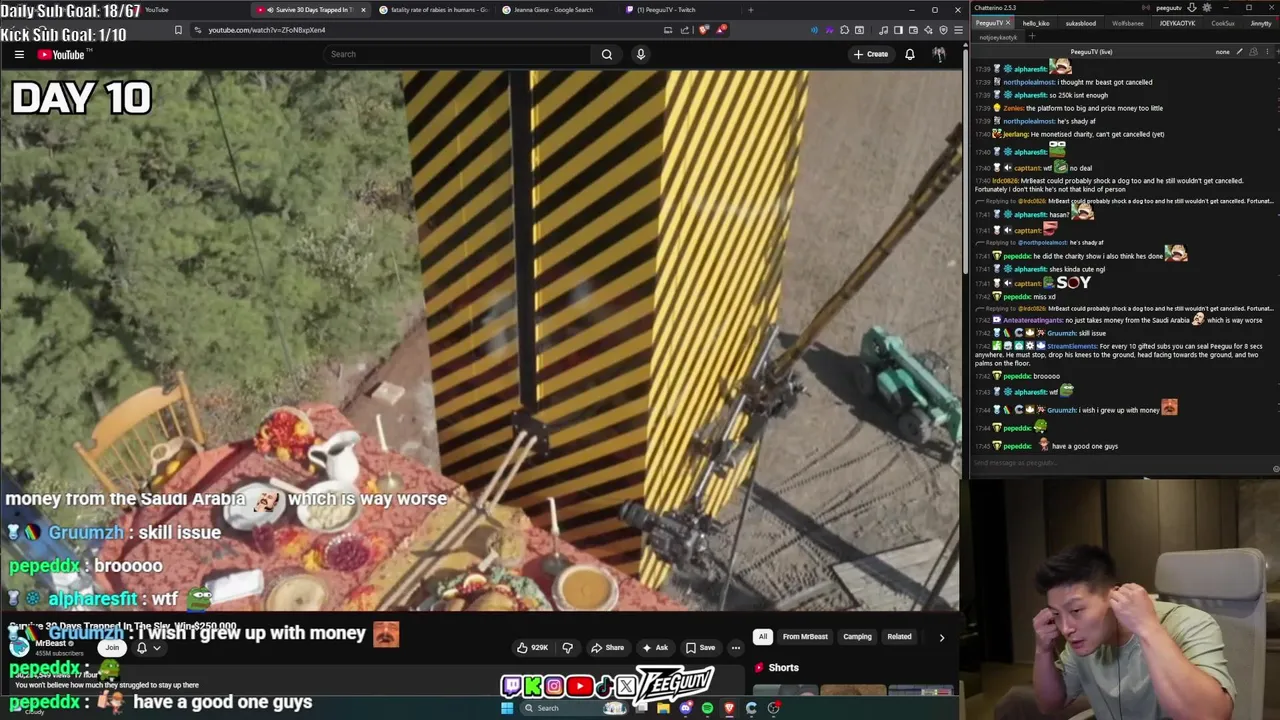1280x720 pixels.
Task: Open Chatterino chat mode 'none' dropdown
Action: click(x=1222, y=52)
